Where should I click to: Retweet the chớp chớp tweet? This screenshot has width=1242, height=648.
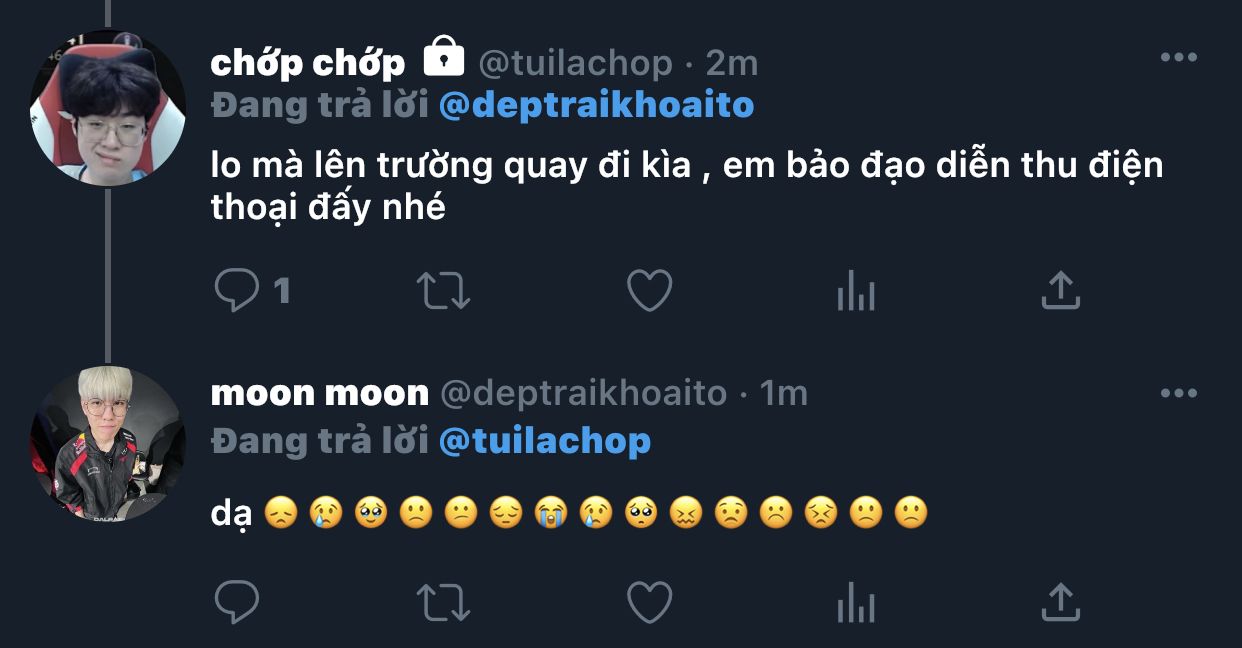(442, 291)
